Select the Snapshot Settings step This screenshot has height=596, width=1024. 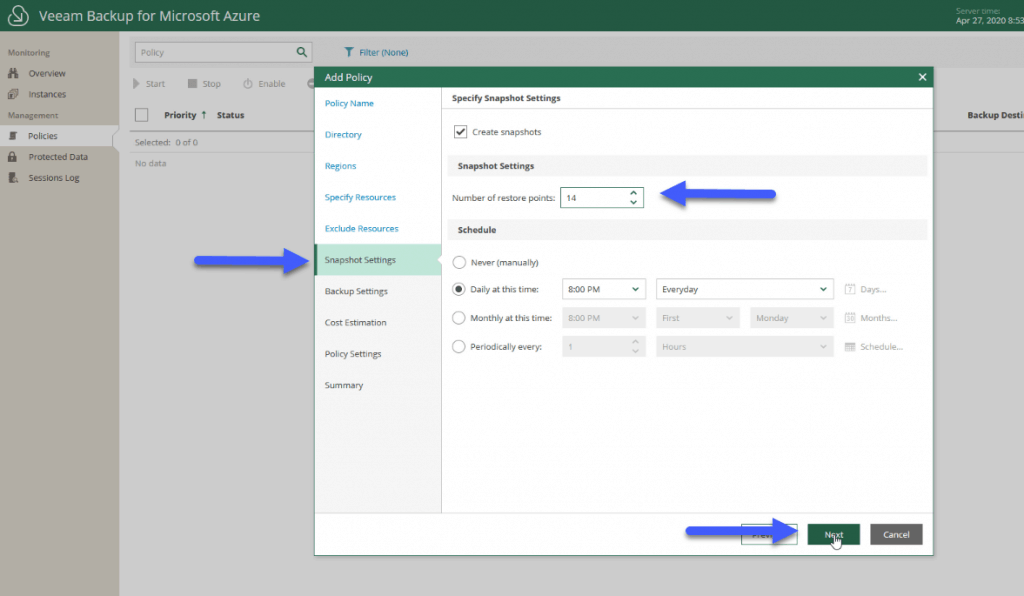[x=378, y=260]
